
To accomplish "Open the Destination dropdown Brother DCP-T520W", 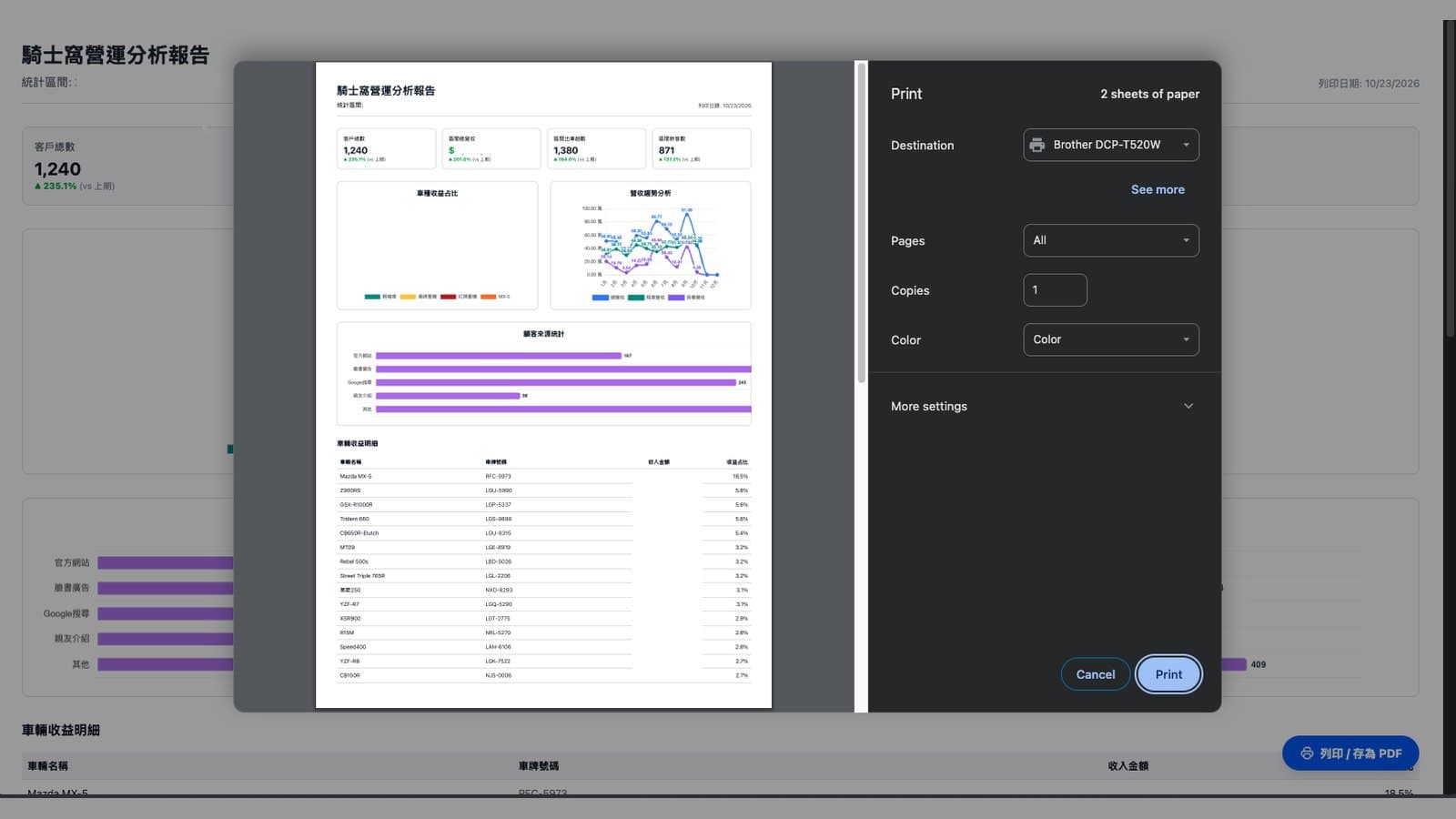I will [1110, 145].
